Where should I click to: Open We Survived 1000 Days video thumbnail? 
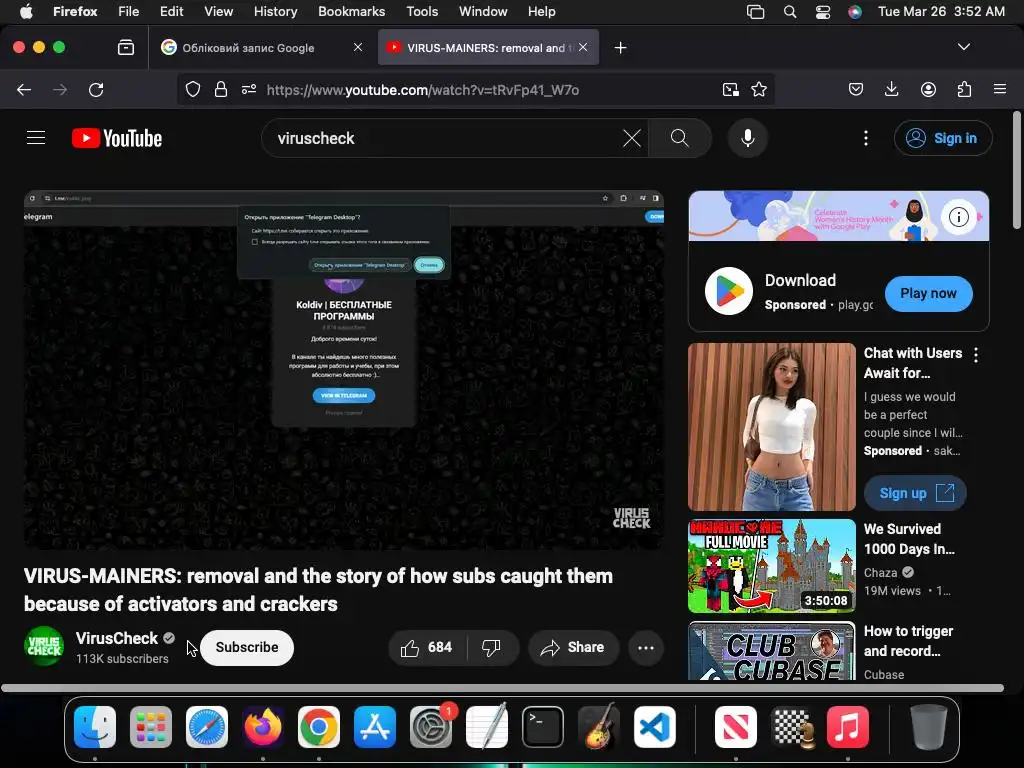[x=771, y=566]
